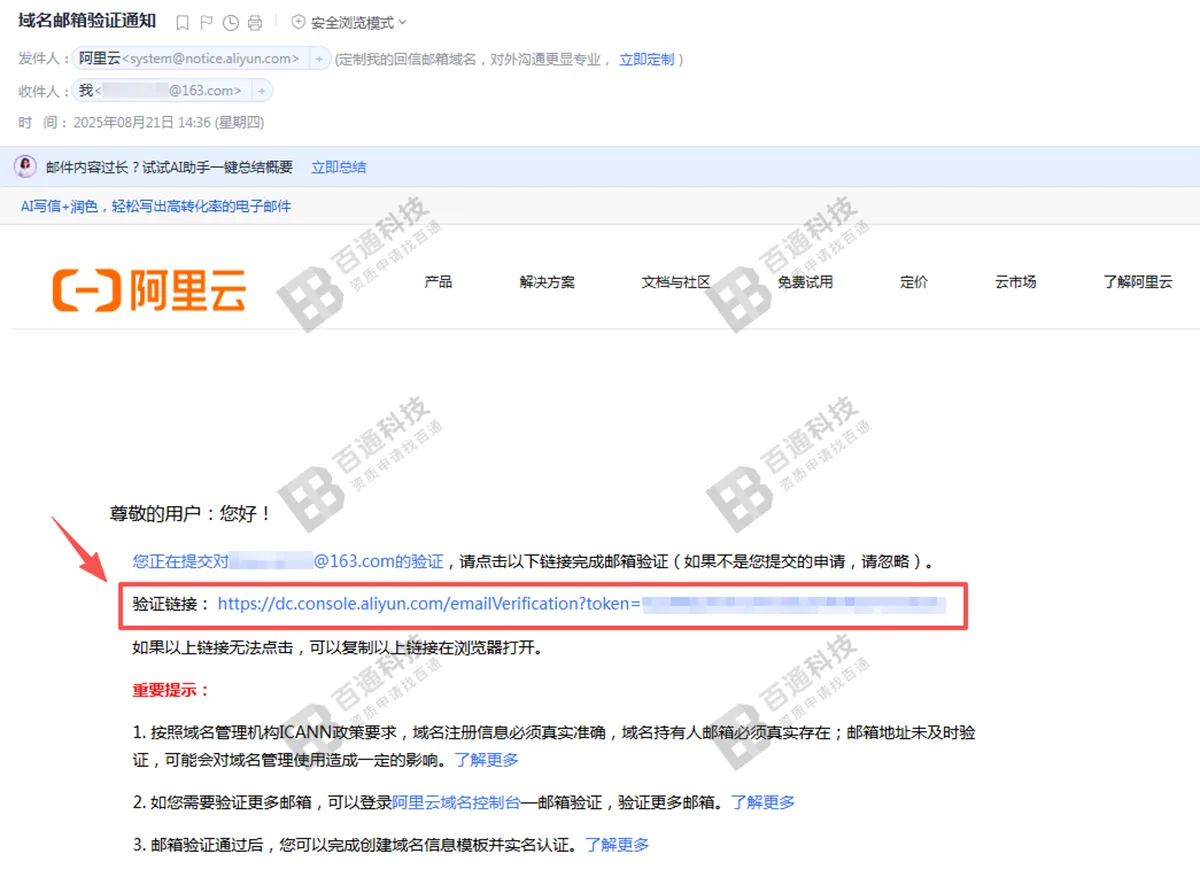Click the 阿里云 orange logo
Viewport: 1200px width, 885px height.
point(149,288)
